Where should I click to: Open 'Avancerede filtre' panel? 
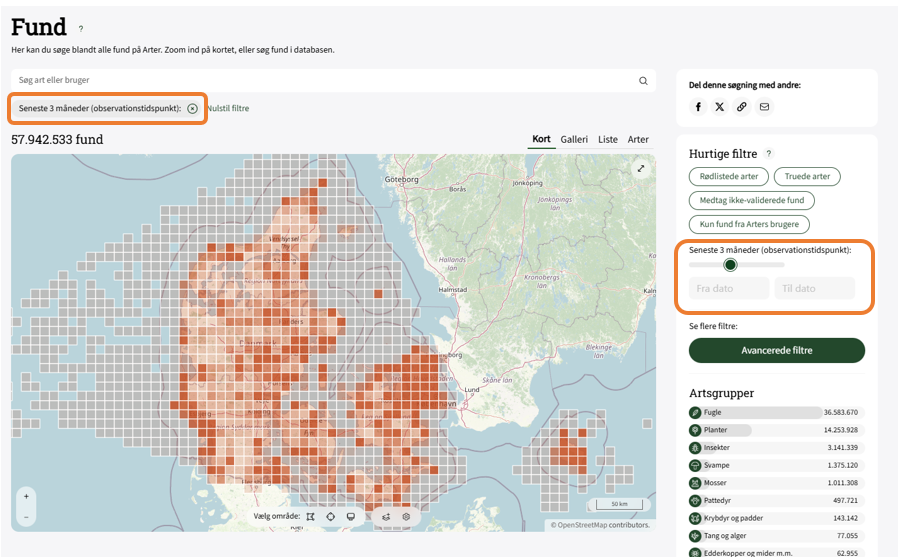pos(776,351)
